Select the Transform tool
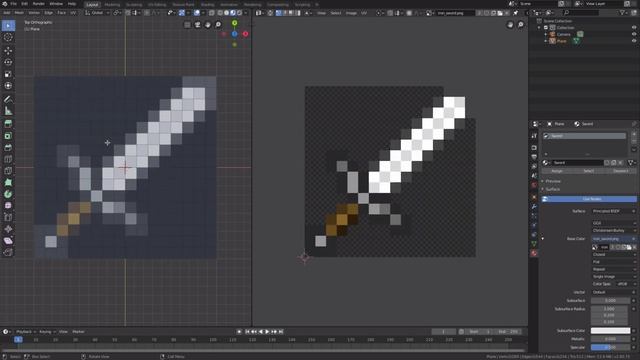Screen dimensions: 640x360 tap(8, 86)
